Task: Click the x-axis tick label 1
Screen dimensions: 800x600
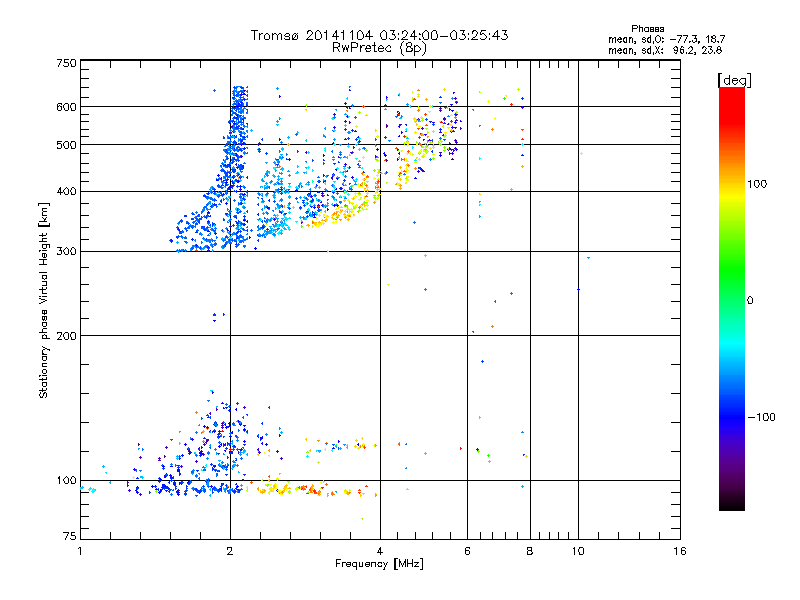Action: [x=80, y=551]
